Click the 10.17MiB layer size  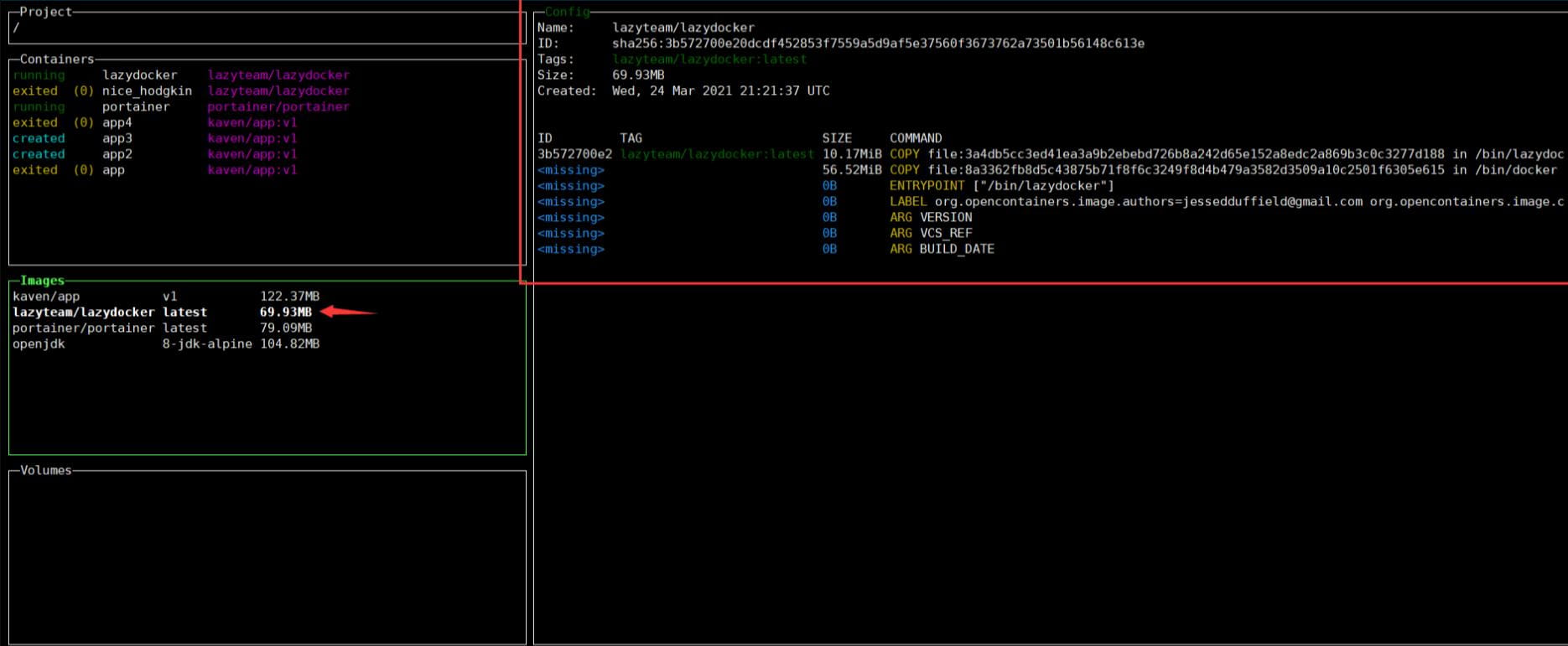point(852,154)
